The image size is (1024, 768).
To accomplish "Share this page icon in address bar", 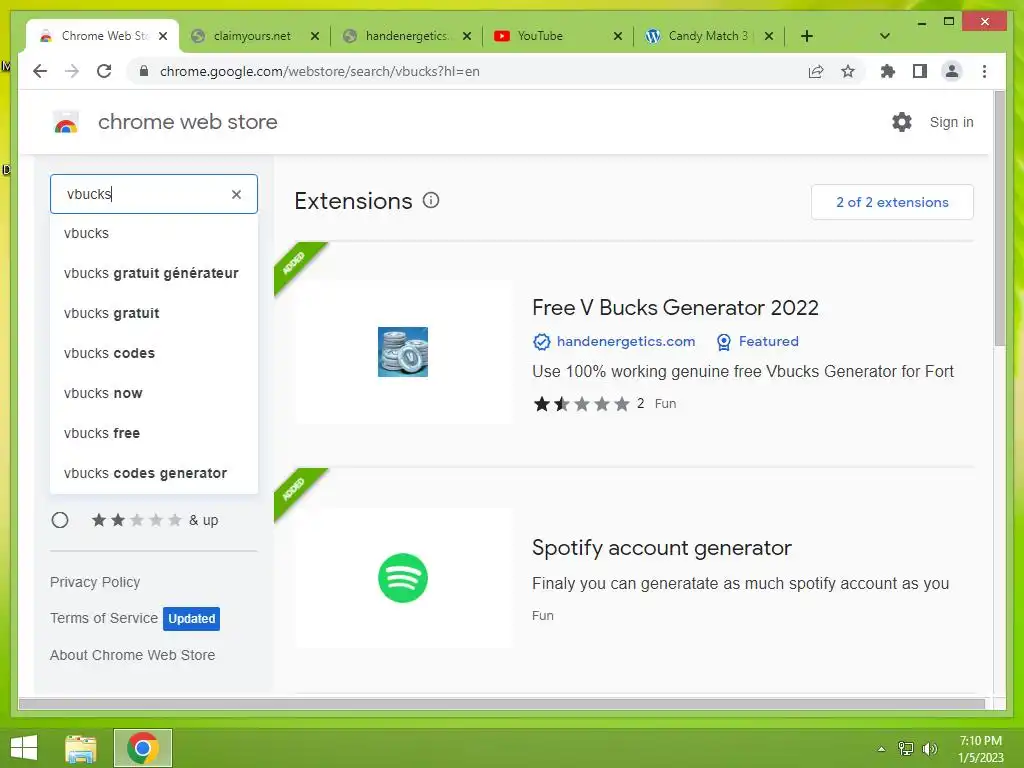I will (816, 71).
